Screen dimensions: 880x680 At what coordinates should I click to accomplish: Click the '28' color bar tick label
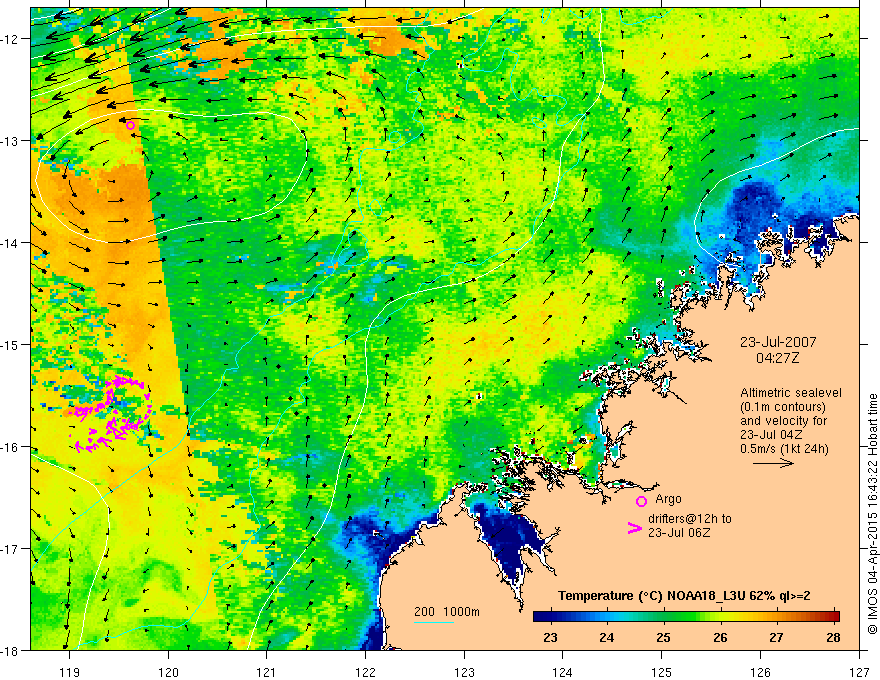pos(833,637)
